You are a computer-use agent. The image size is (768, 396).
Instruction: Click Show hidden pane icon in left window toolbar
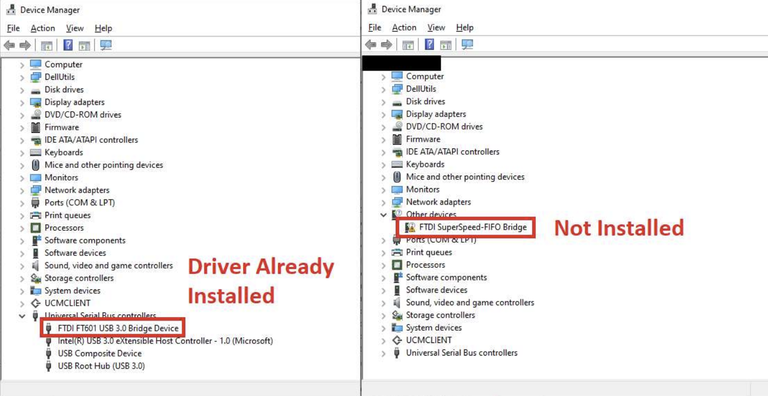84,46
